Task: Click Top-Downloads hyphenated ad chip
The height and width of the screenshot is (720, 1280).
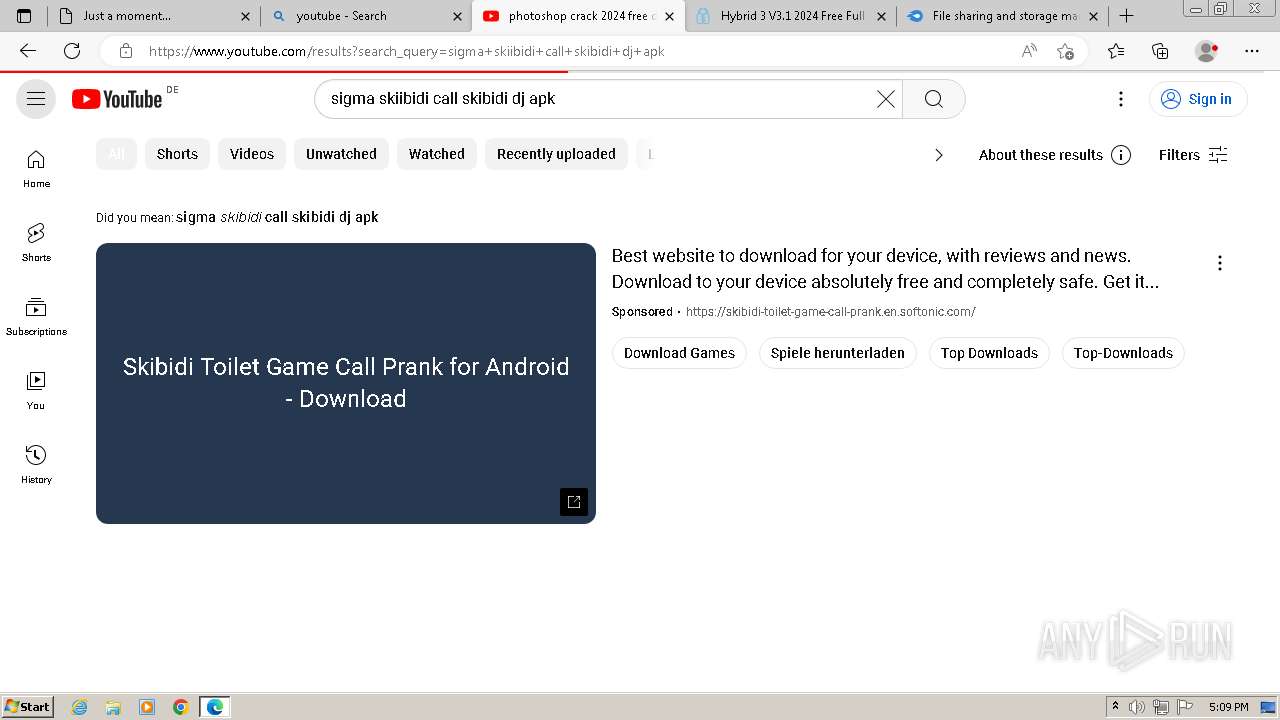Action: (1123, 353)
